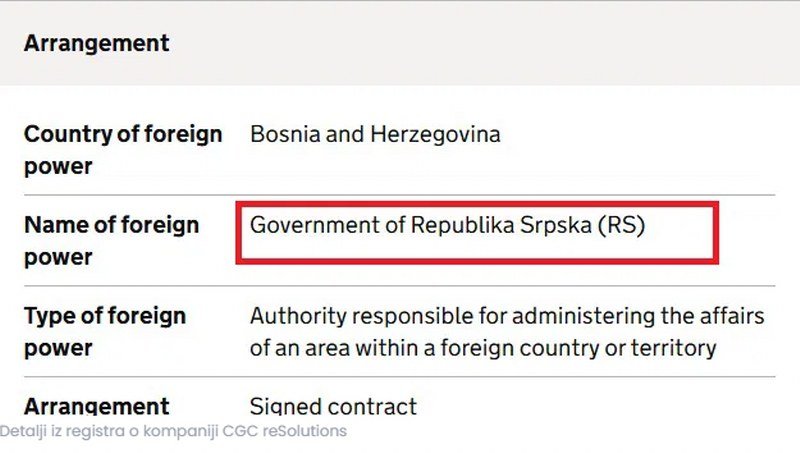Click the "Country of foreign power" label
The width and height of the screenshot is (800, 453).
coord(122,150)
